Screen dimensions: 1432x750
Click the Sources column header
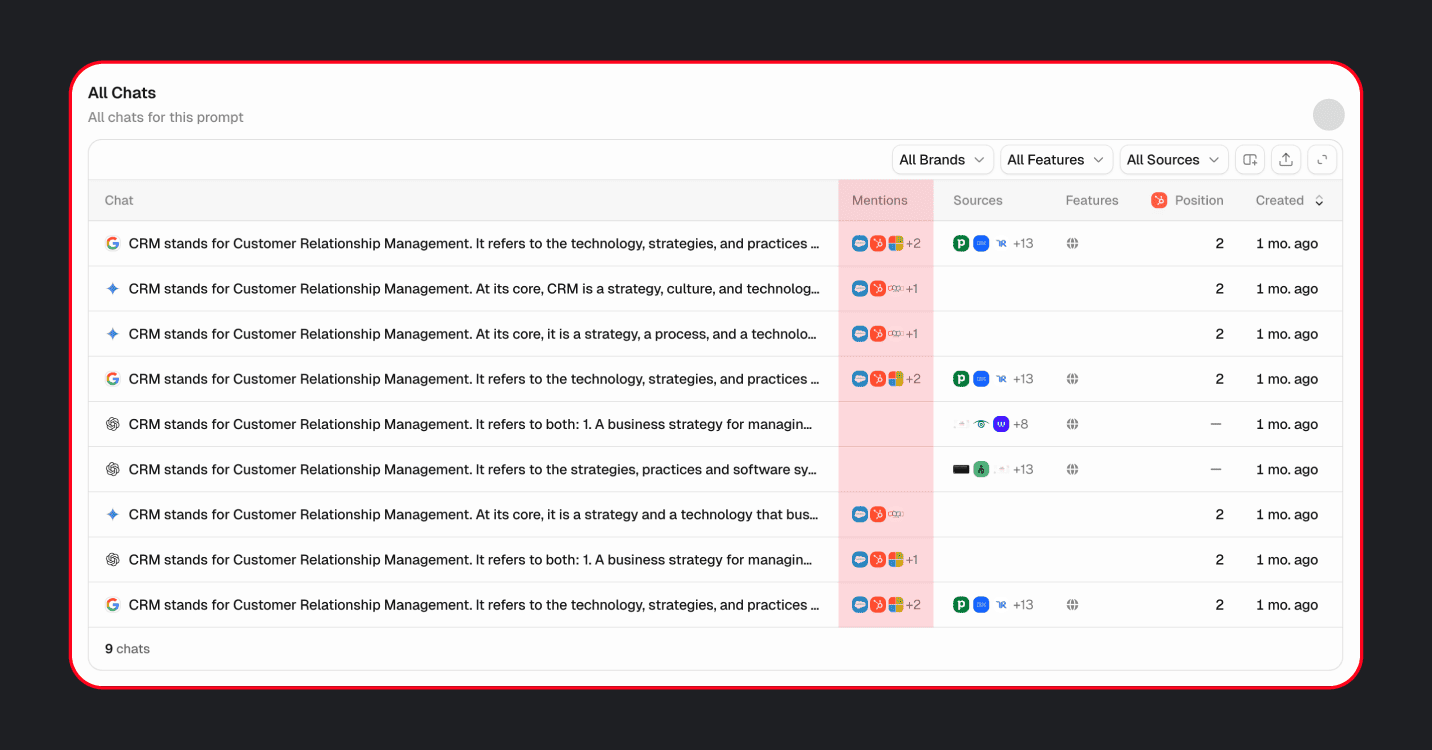pos(978,200)
